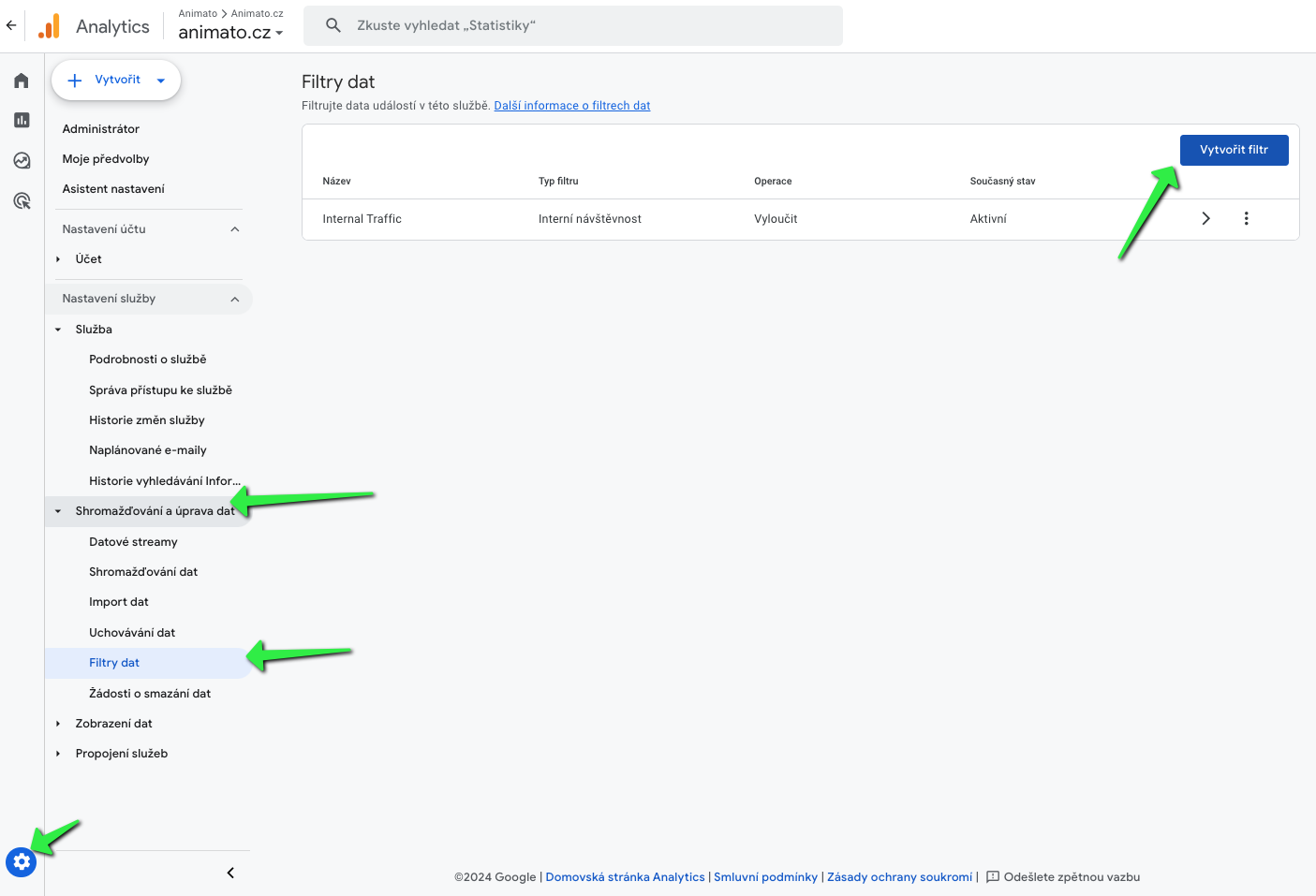1316x896 pixels.
Task: Click the Analytics logo icon
Action: (49, 26)
